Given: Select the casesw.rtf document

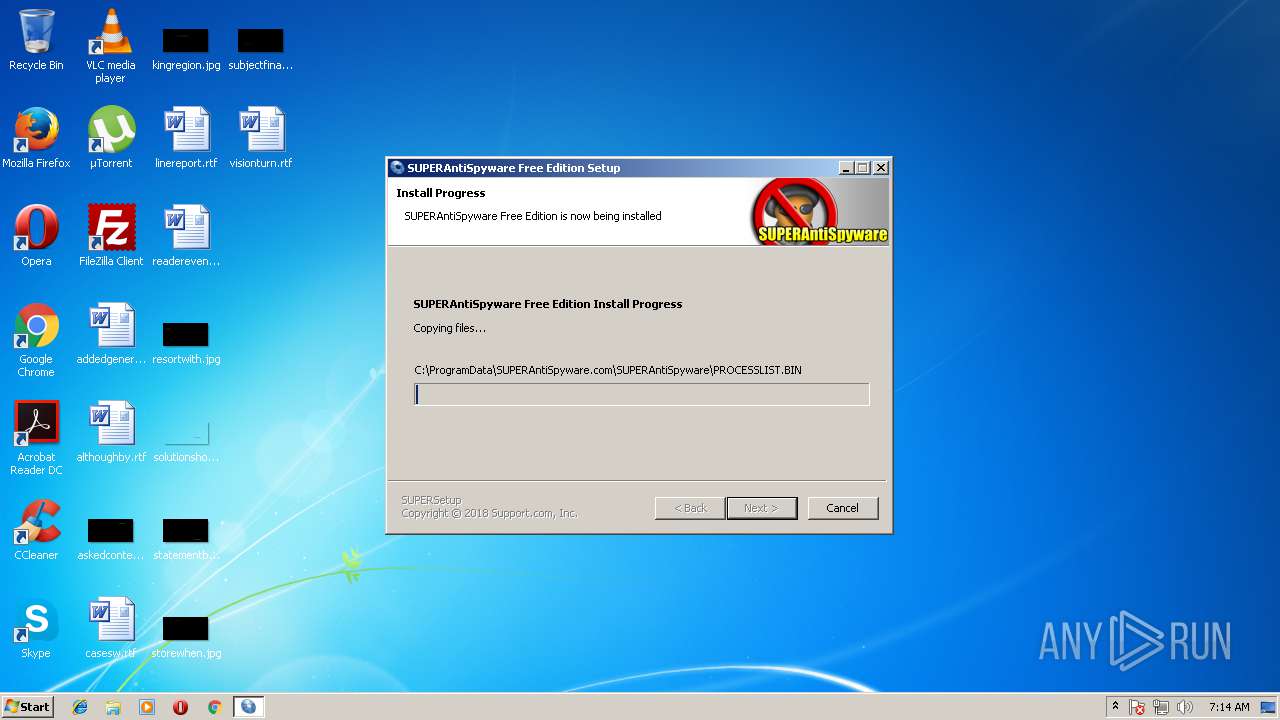Looking at the screenshot, I should point(111,628).
